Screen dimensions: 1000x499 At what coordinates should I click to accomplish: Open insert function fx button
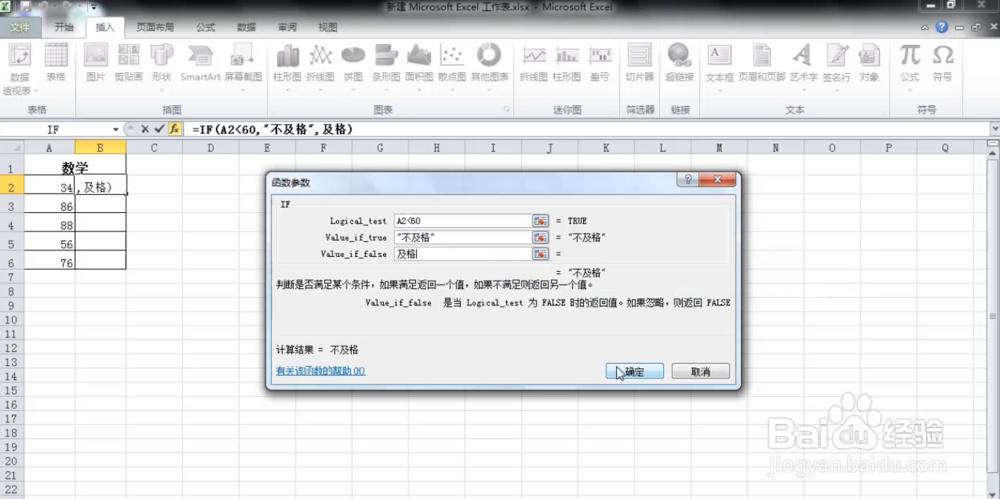[174, 129]
